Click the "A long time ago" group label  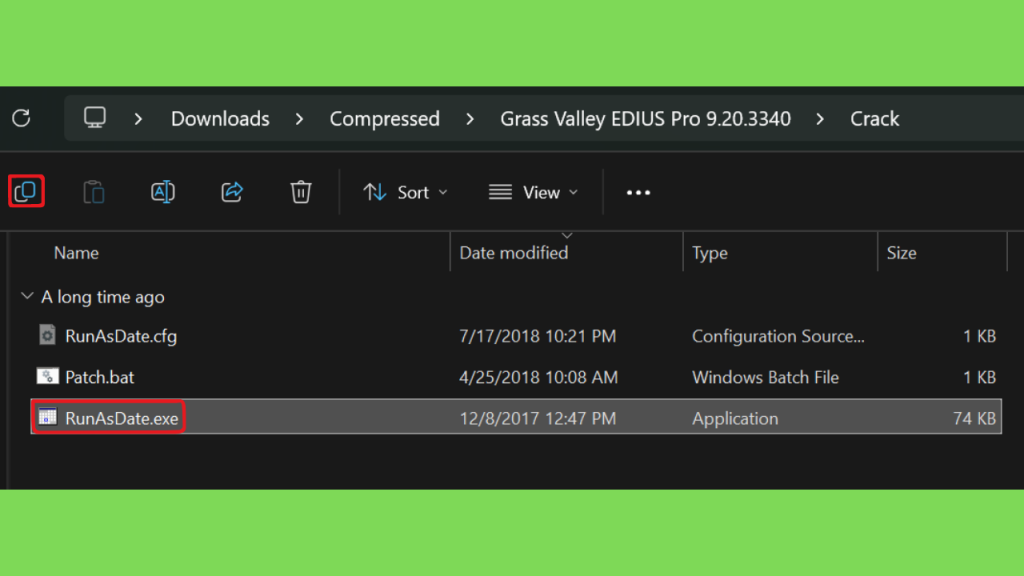[103, 297]
